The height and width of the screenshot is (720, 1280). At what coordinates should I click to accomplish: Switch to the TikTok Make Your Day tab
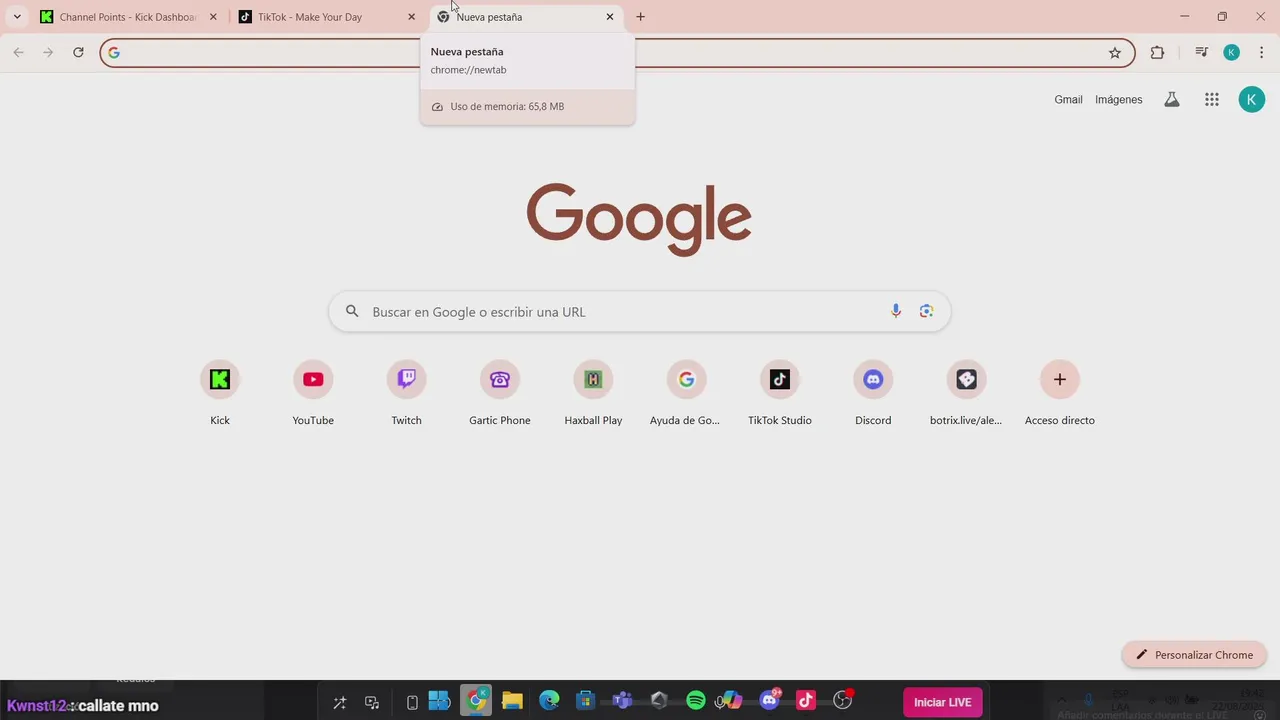pos(327,17)
